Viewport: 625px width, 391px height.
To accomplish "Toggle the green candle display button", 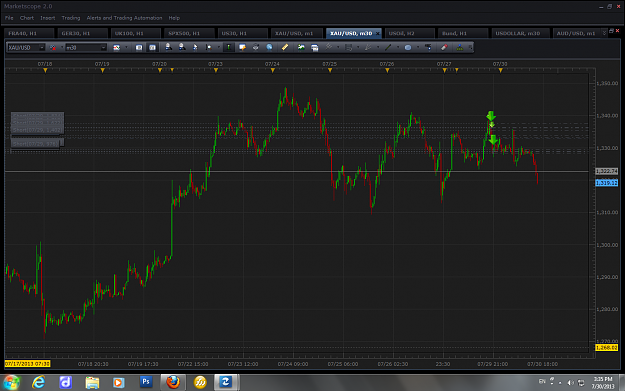I will (x=228, y=47).
